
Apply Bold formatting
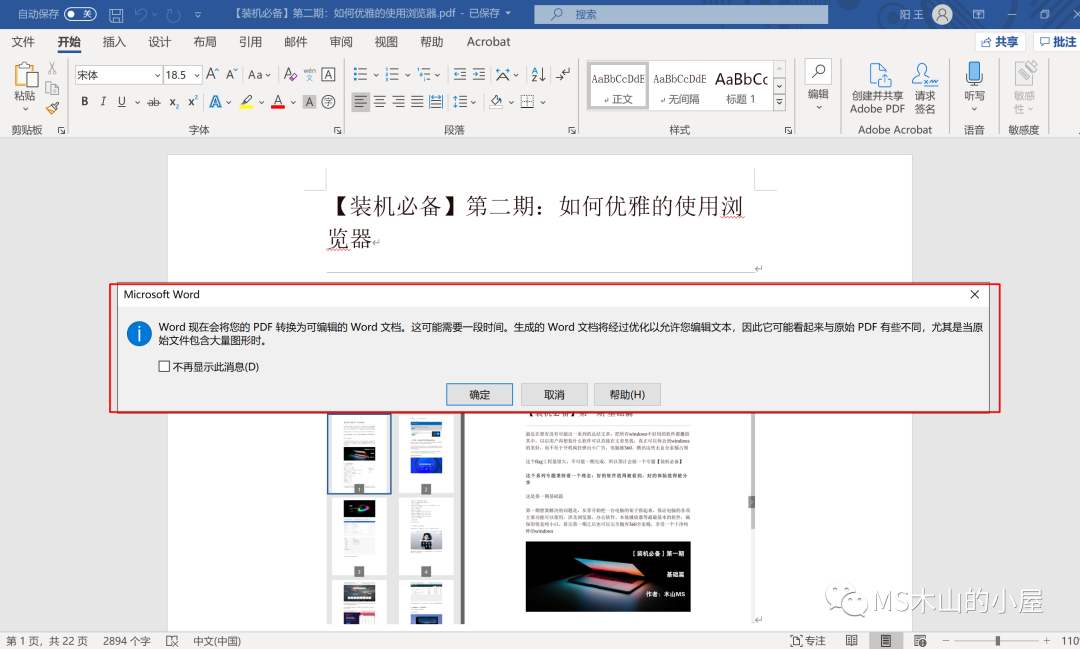(85, 102)
